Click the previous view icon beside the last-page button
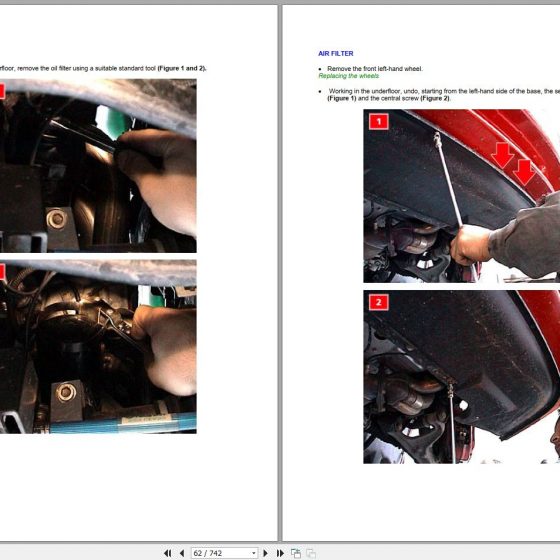Viewport: 560px width, 560px height. (296, 553)
